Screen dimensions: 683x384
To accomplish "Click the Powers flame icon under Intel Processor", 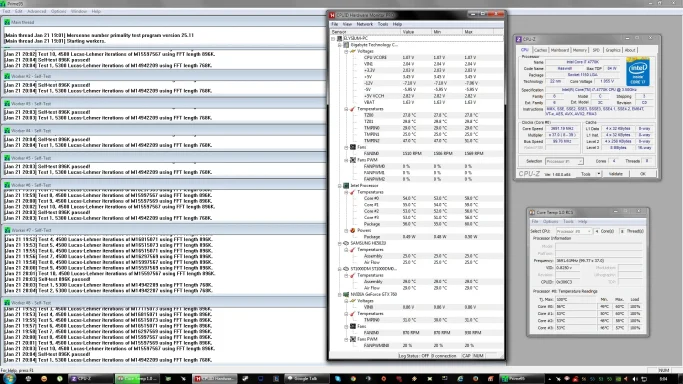I will (x=352, y=230).
